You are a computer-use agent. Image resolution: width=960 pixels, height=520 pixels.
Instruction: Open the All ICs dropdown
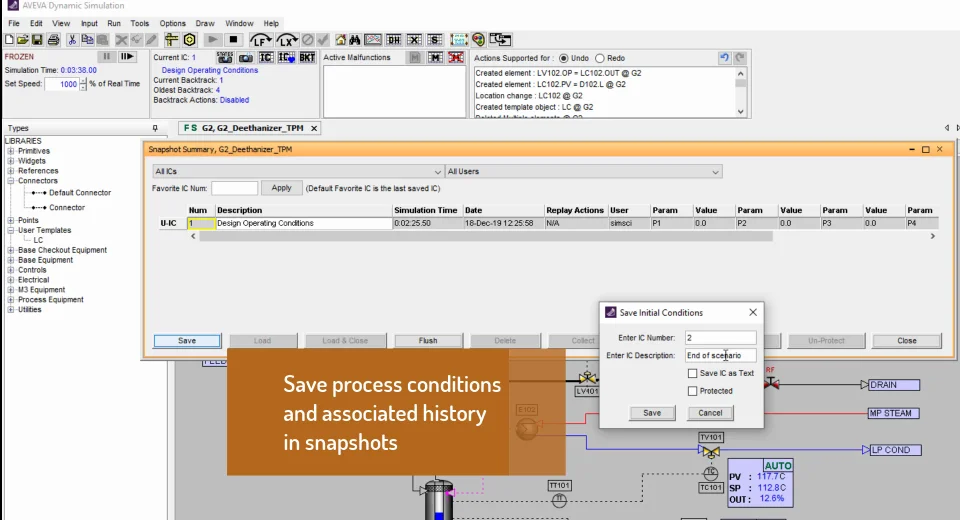click(x=298, y=171)
